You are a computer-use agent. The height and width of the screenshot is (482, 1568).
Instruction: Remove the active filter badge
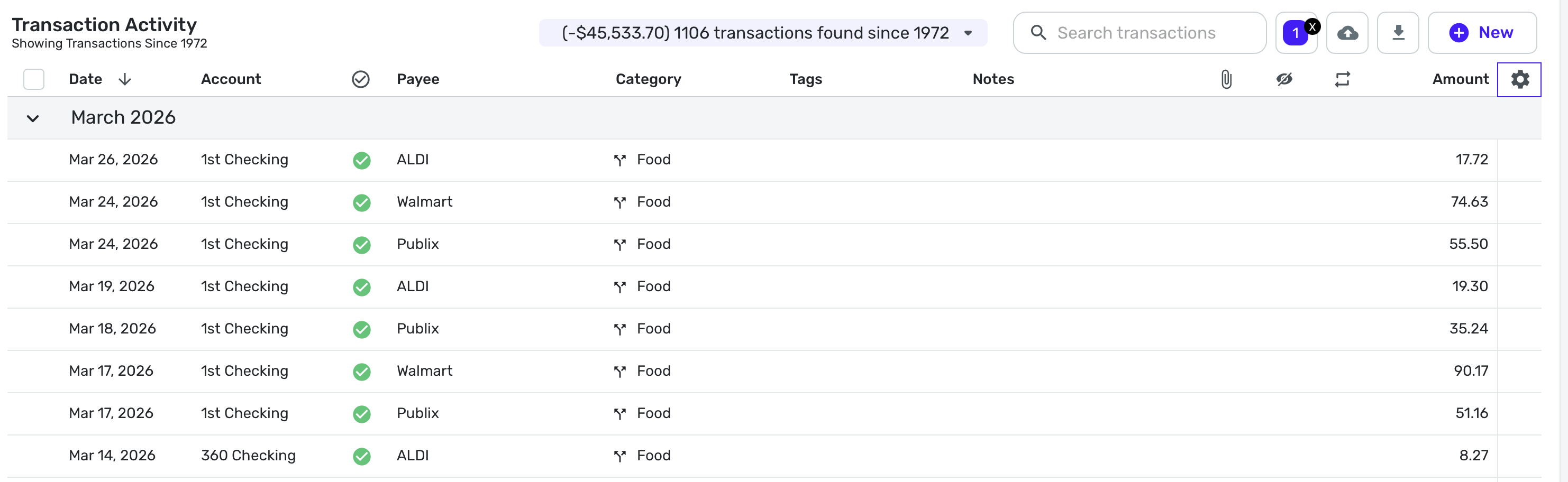pos(1312,26)
